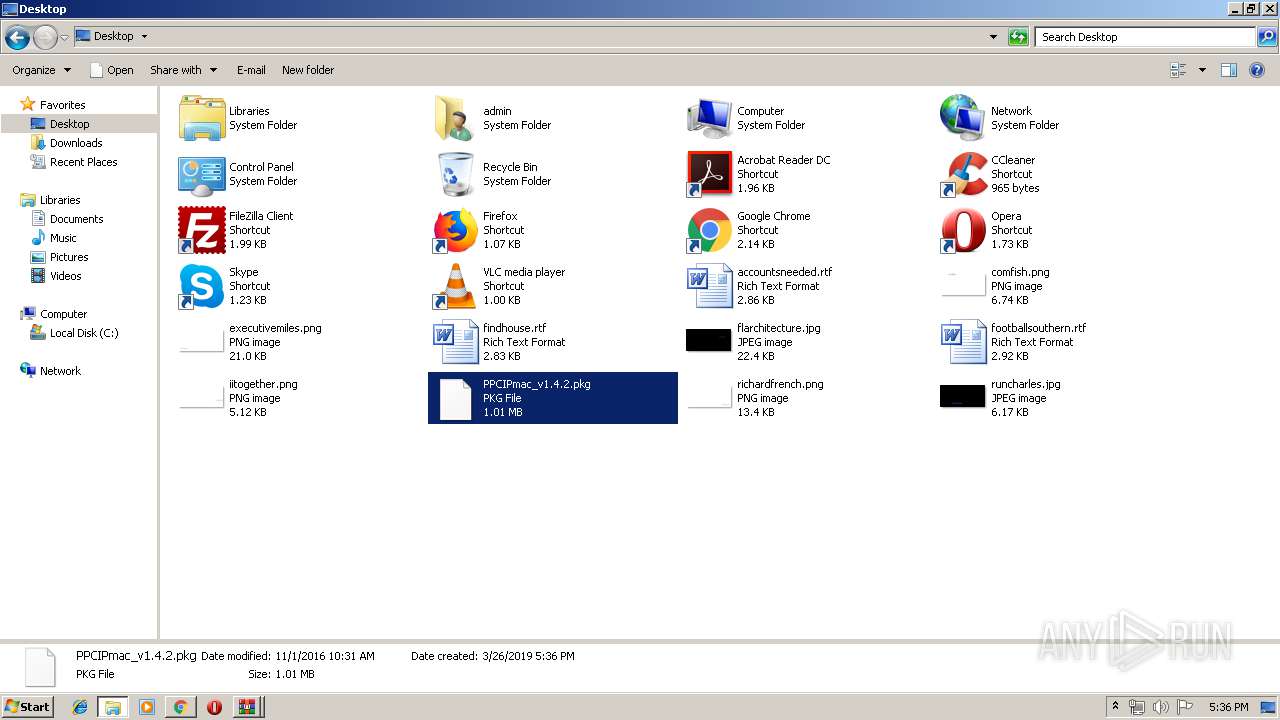Select the Google Chrome shortcut icon
Screen dimensions: 1280x720
[710, 230]
